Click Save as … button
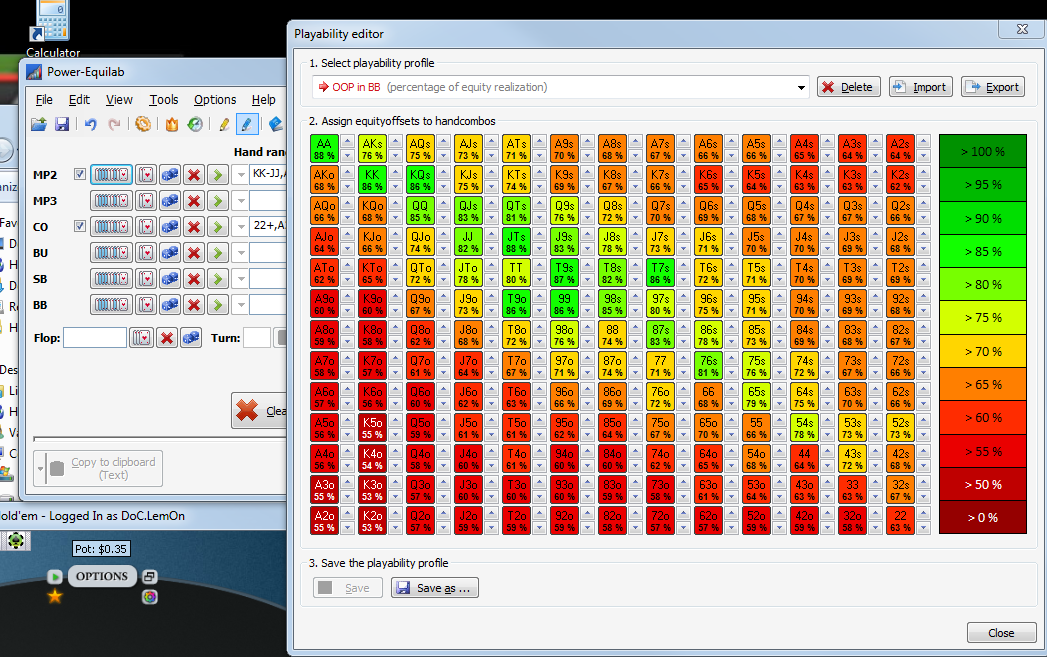Image resolution: width=1047 pixels, height=657 pixels. [x=435, y=588]
